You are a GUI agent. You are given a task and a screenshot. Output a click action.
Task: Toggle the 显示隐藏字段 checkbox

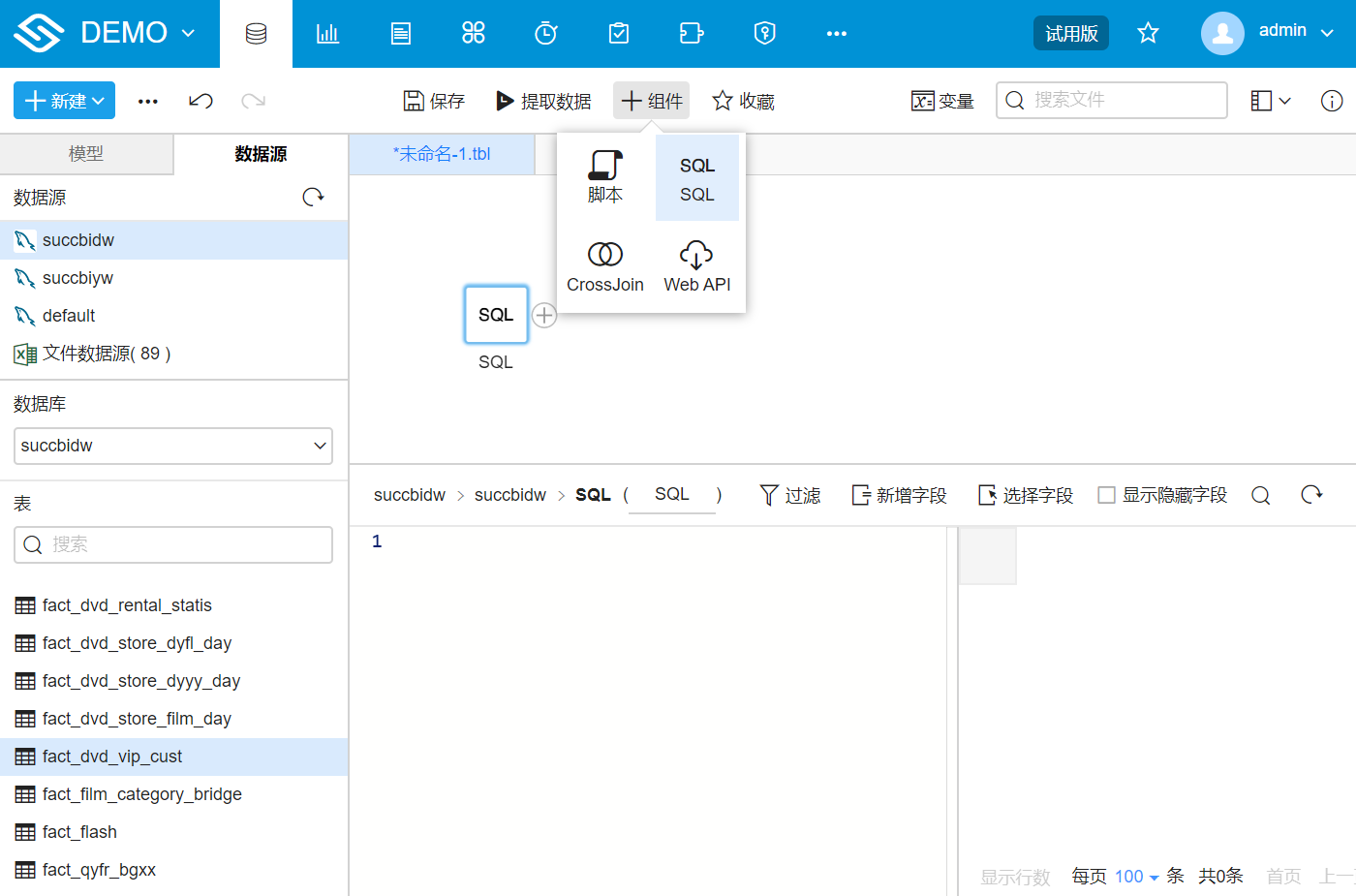(1107, 494)
